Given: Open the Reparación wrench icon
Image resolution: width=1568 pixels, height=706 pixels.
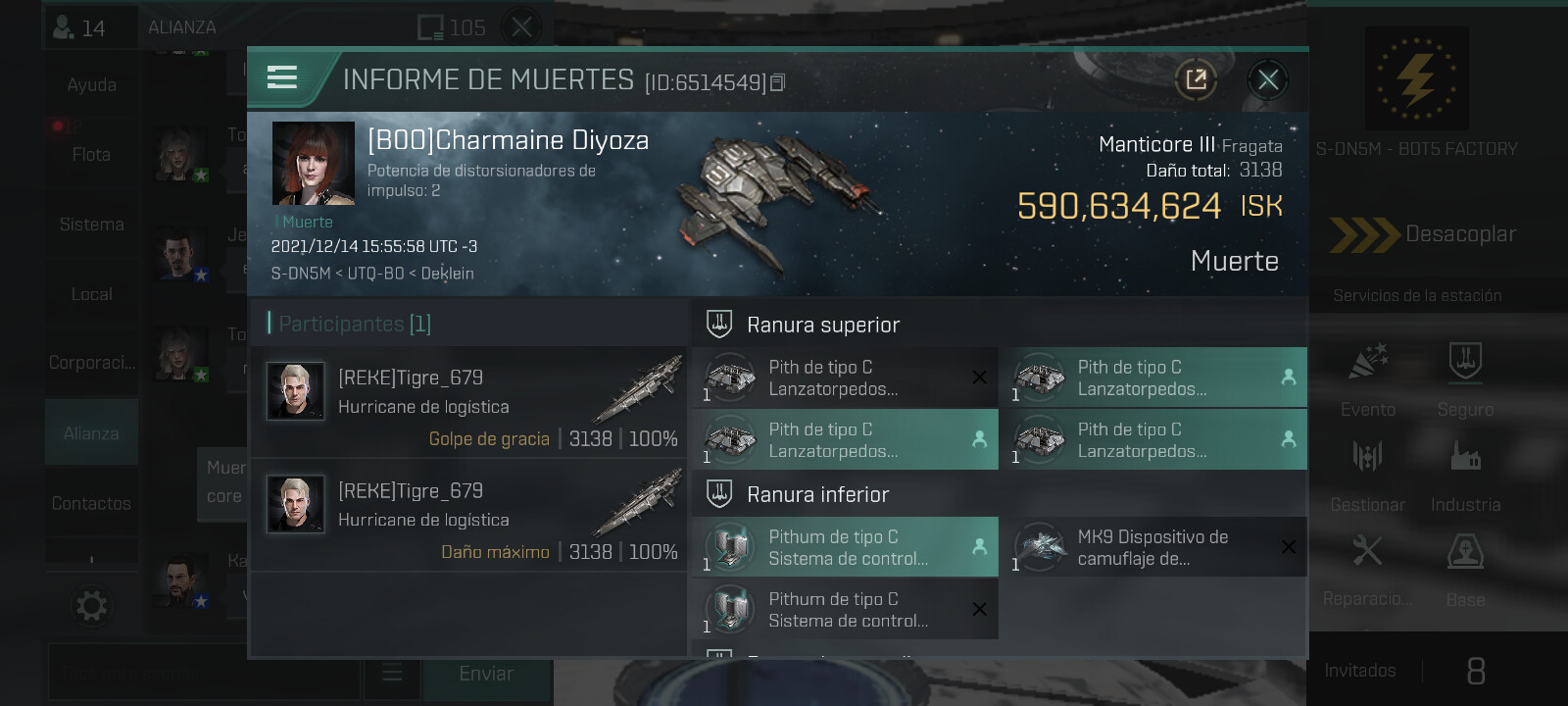Looking at the screenshot, I should (1368, 551).
